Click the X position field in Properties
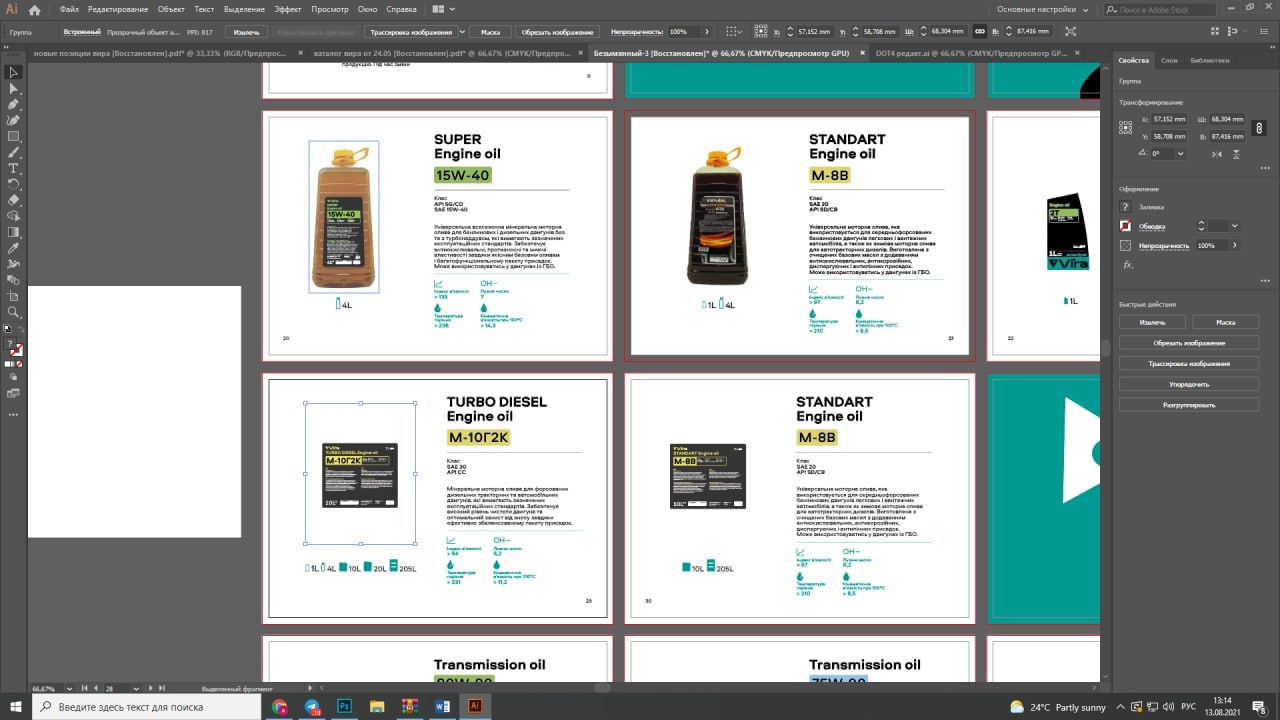1280x720 pixels. [1169, 119]
